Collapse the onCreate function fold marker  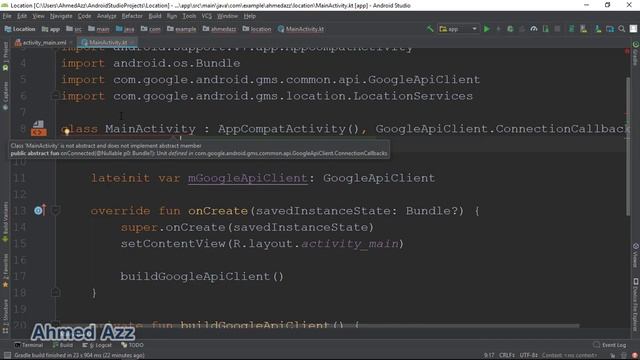coord(56,211)
